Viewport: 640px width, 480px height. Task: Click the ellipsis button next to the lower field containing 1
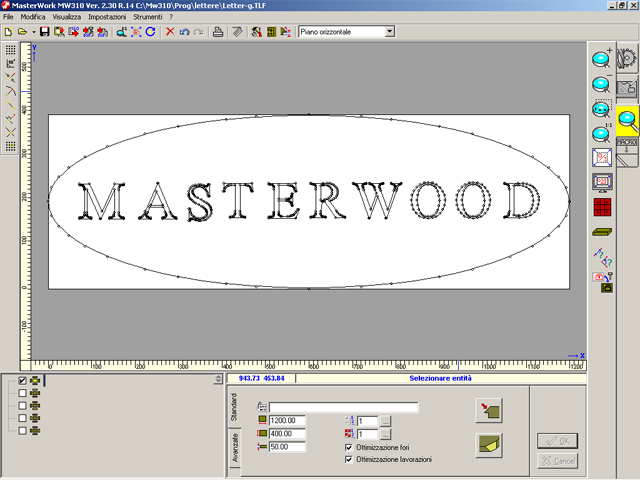pos(385,434)
